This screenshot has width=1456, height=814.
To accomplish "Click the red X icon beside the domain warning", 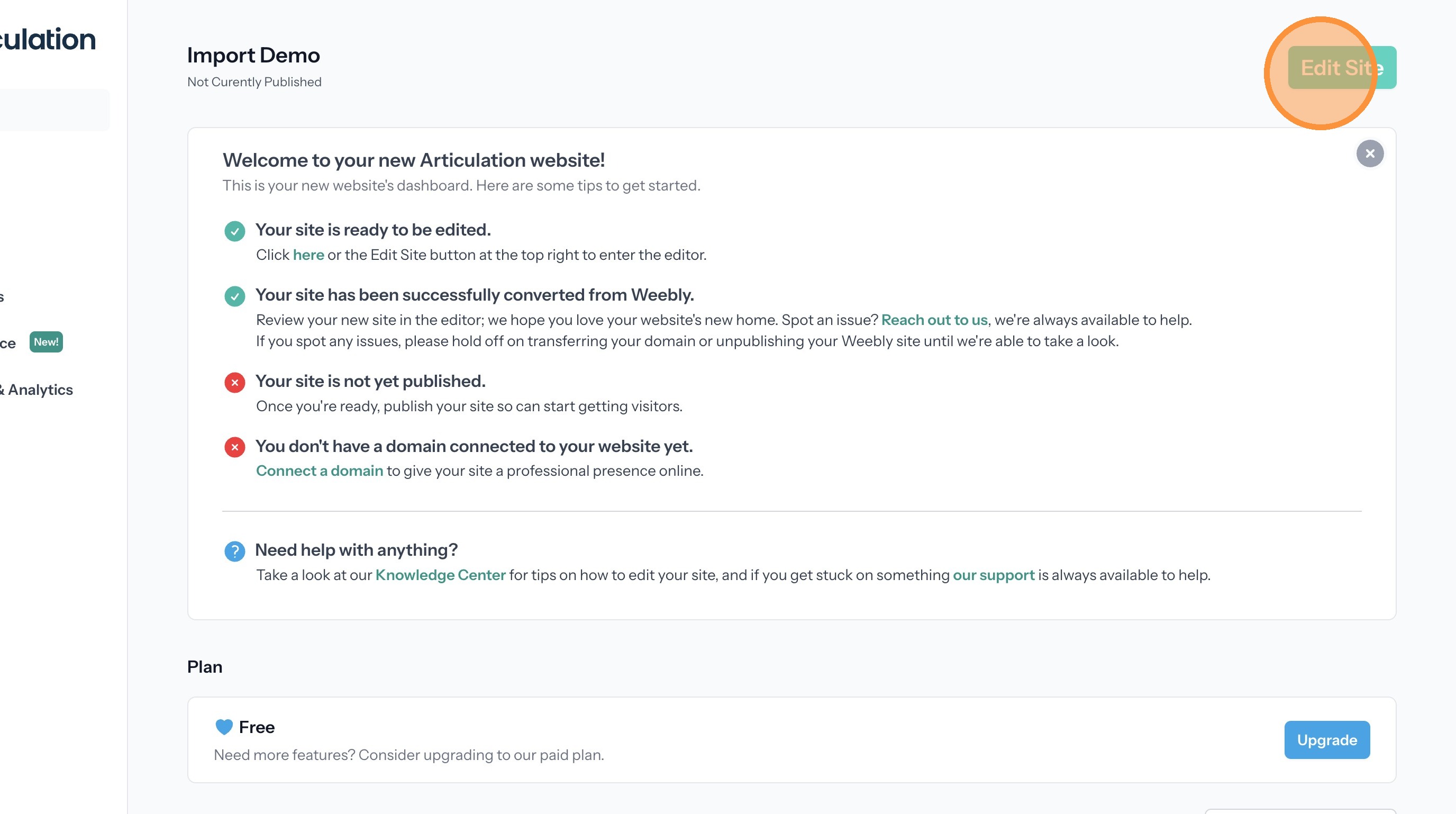I will point(234,447).
